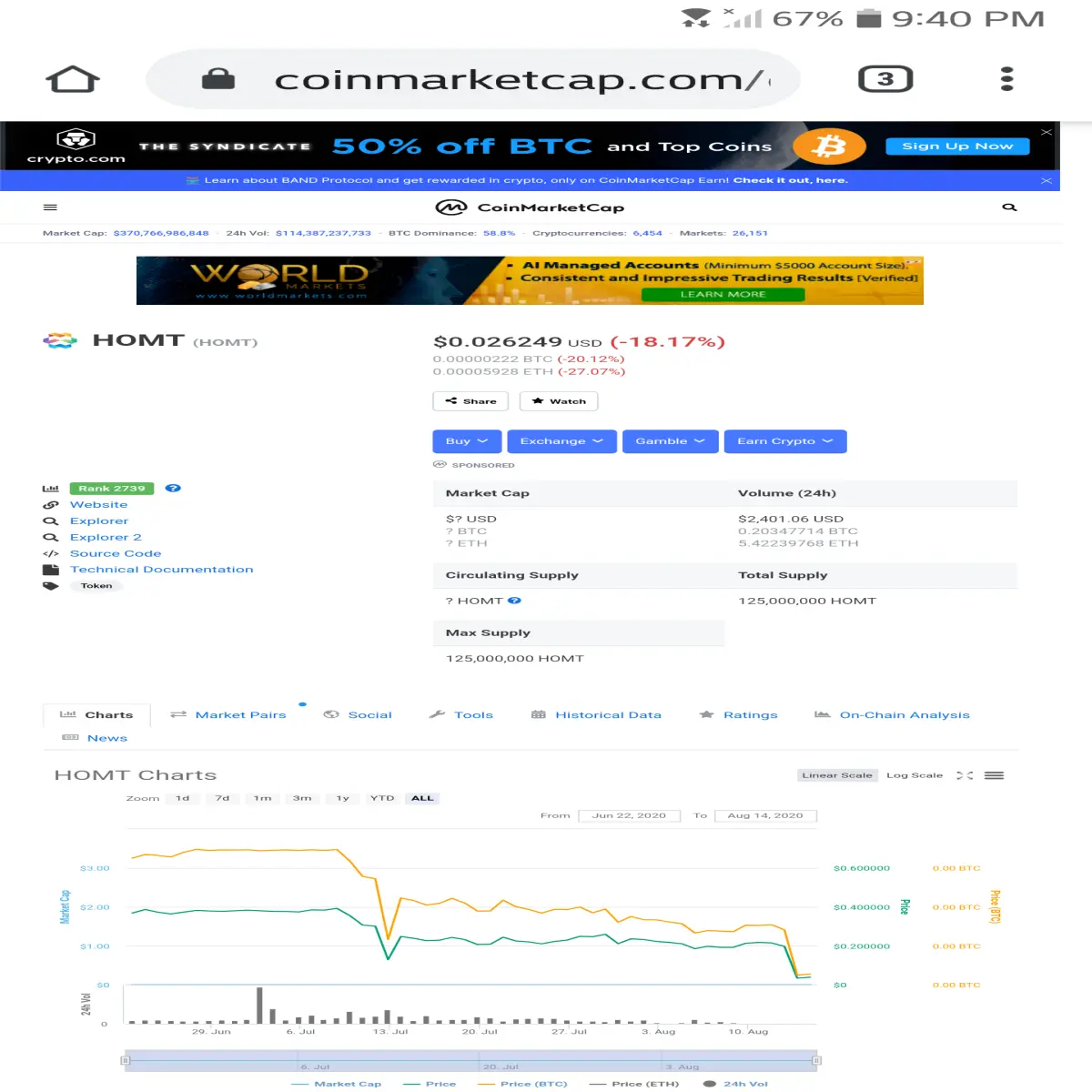Open the hamburger menu on CoinMarketCap

tap(50, 207)
